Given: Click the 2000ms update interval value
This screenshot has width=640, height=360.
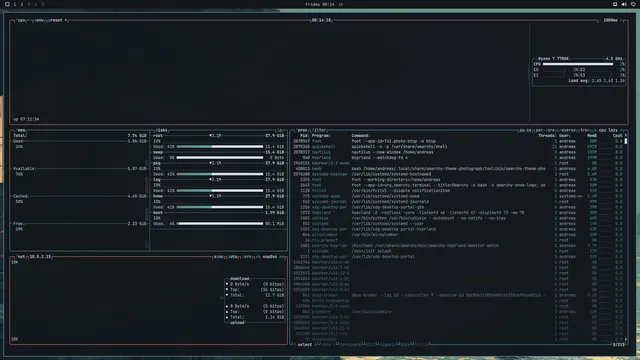Looking at the screenshot, I should pyautogui.click(x=610, y=20).
